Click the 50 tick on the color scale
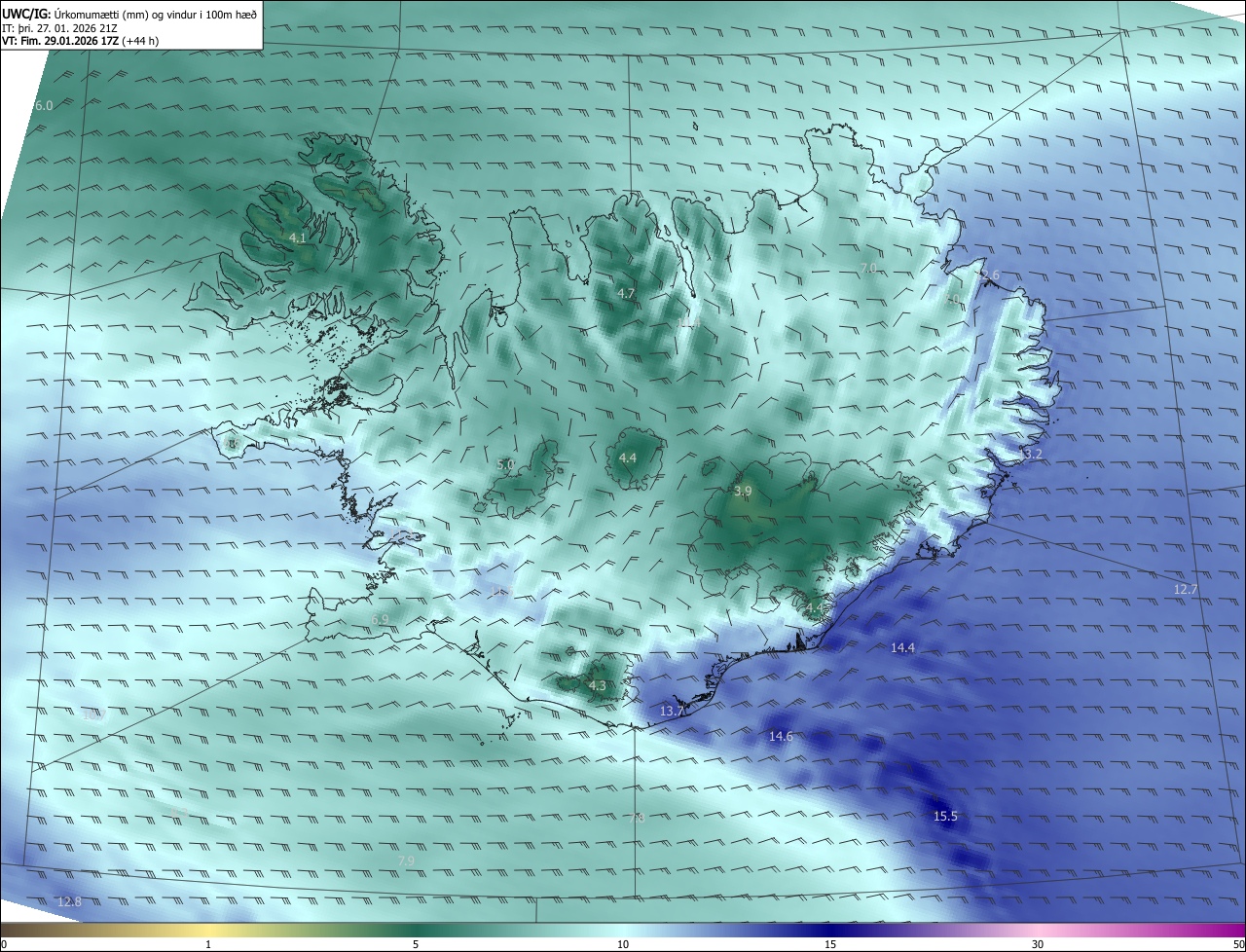Screen dimensions: 1246x952 point(1238,944)
